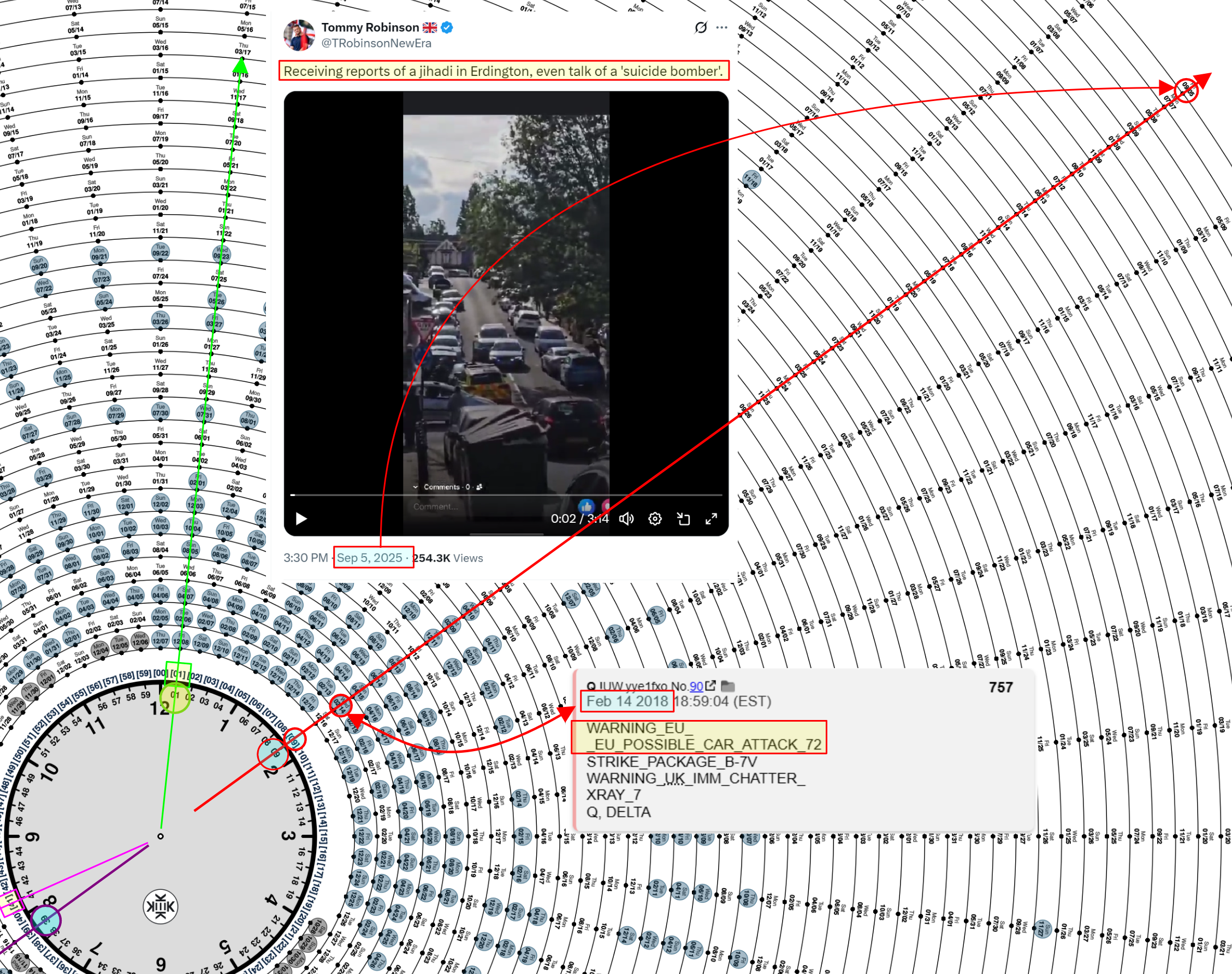Click the 0:02 / 3:14 video time

[579, 518]
